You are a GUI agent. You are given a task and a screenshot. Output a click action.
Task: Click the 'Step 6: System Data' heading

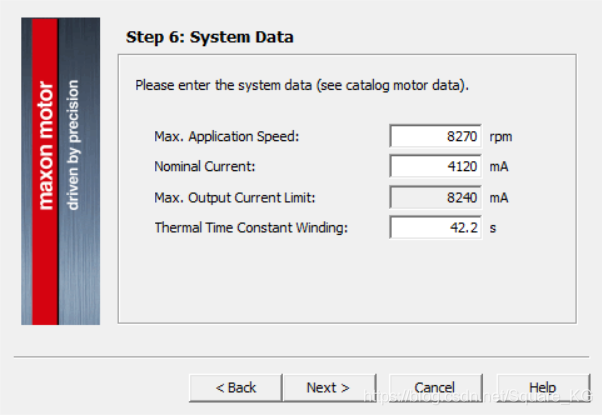[x=210, y=37]
